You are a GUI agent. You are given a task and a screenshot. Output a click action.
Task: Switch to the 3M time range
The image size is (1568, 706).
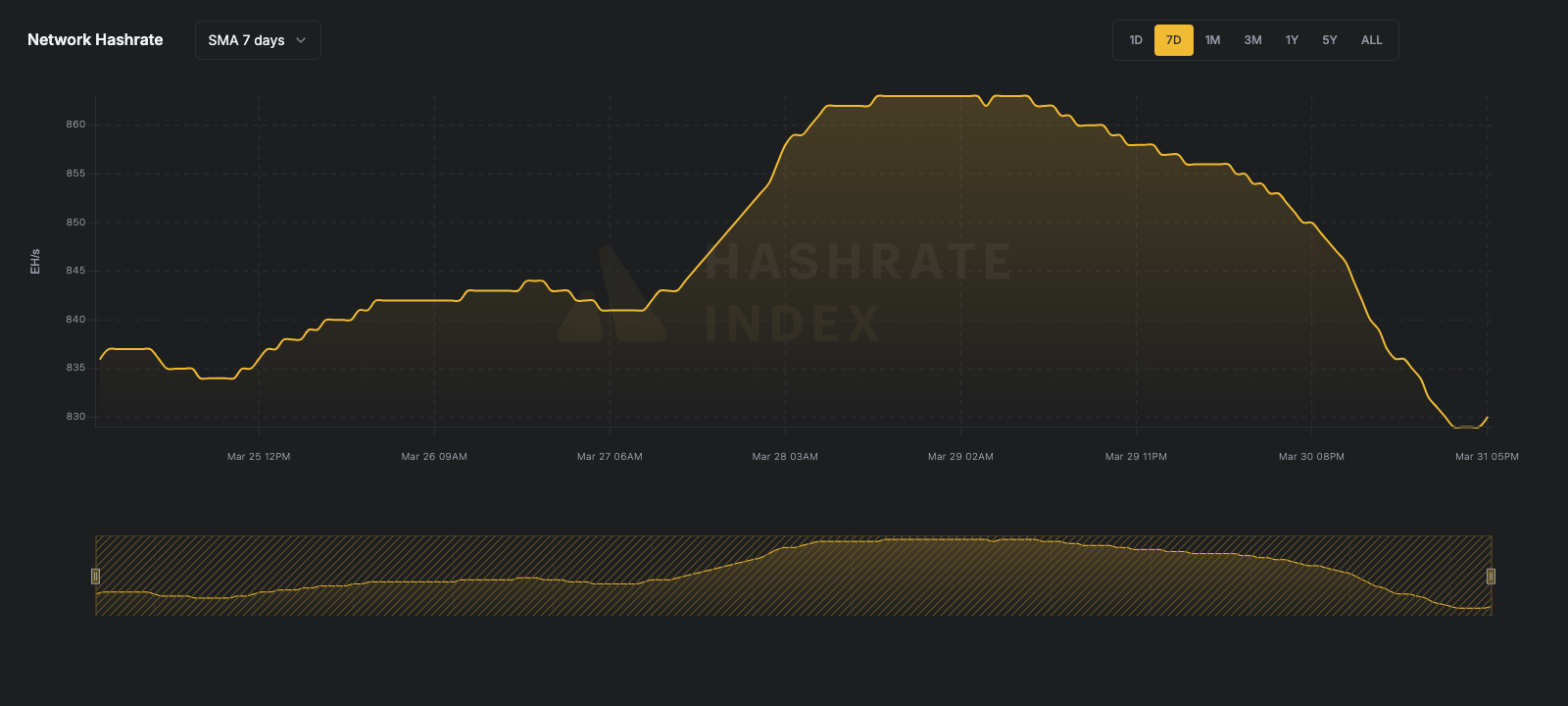(x=1252, y=40)
